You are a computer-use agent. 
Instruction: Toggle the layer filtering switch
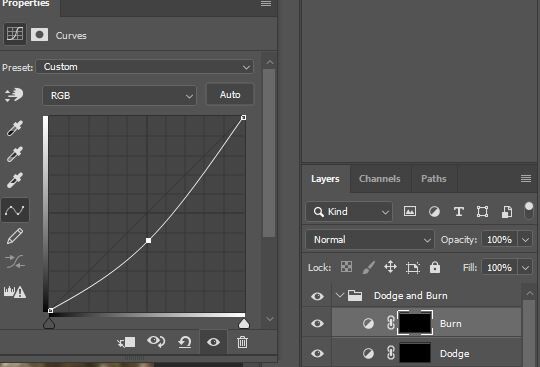click(529, 210)
